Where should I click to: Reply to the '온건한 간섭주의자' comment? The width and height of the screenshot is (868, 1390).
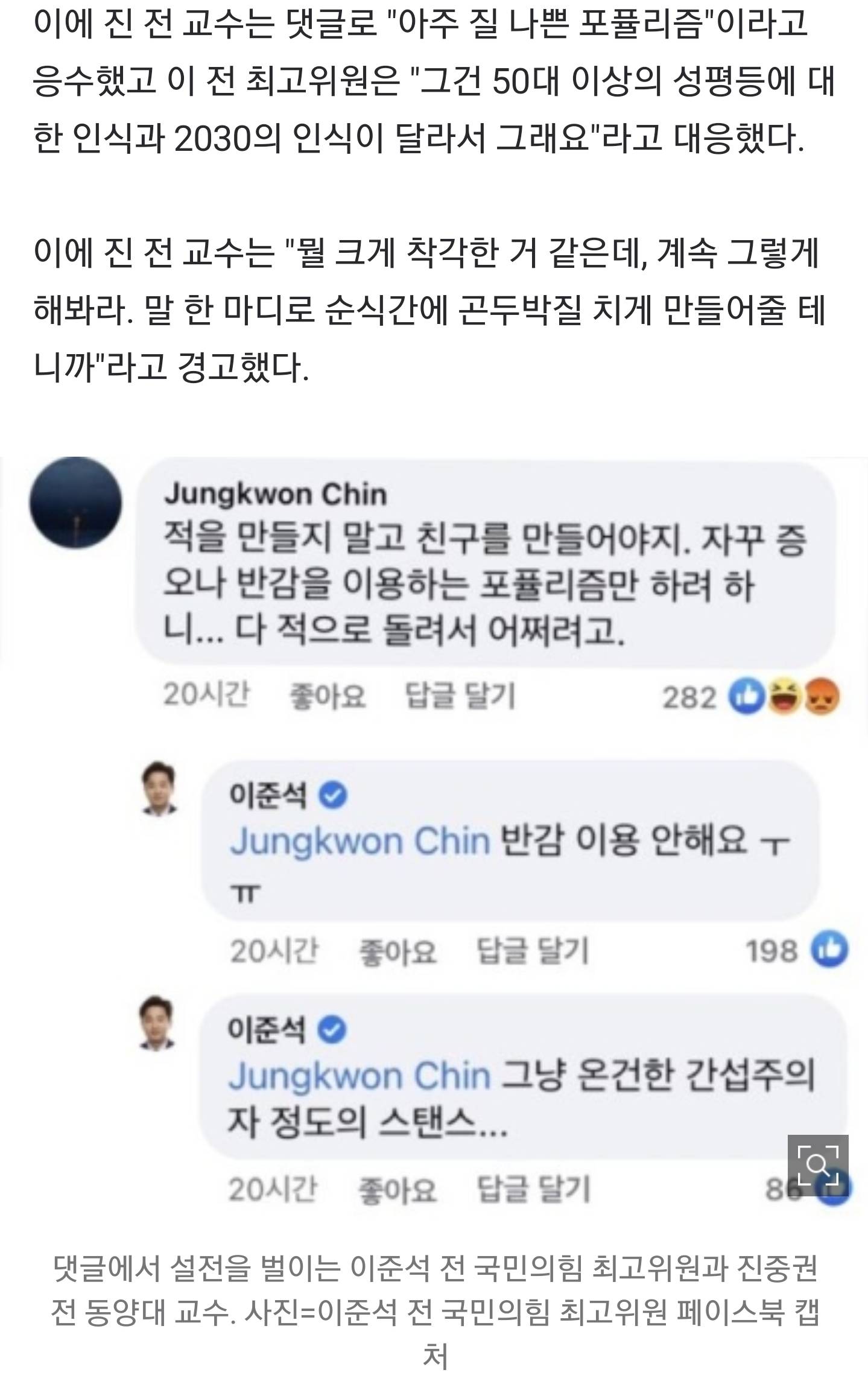pyautogui.click(x=532, y=1190)
